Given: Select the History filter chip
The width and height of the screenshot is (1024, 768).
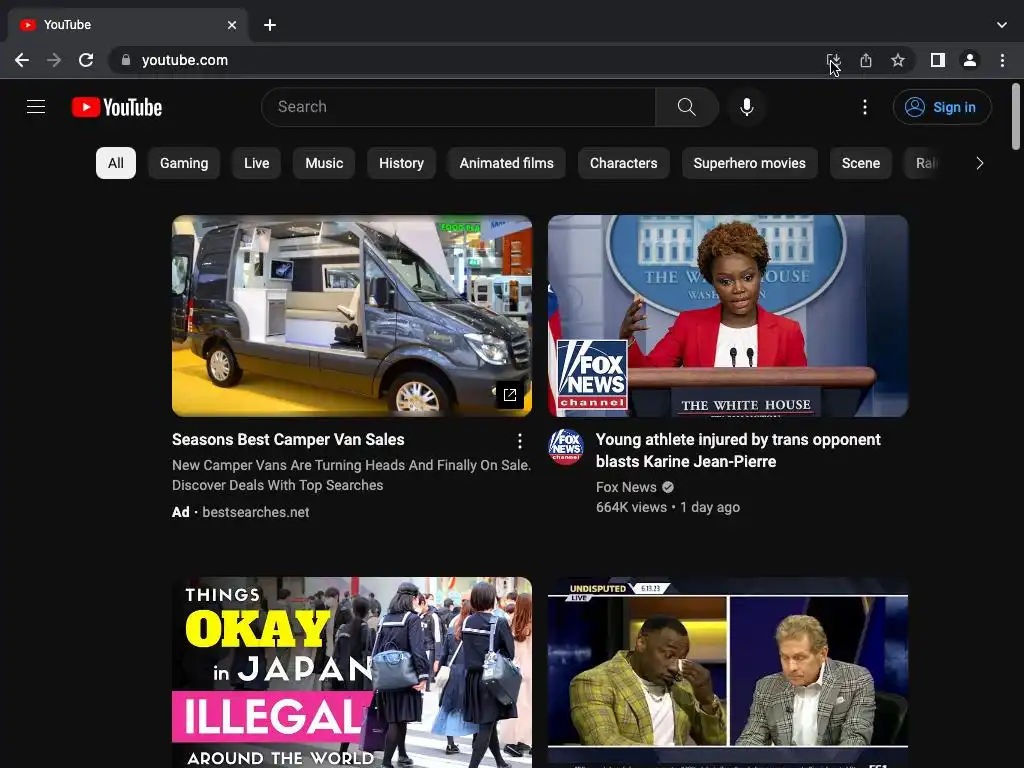Looking at the screenshot, I should (x=401, y=163).
